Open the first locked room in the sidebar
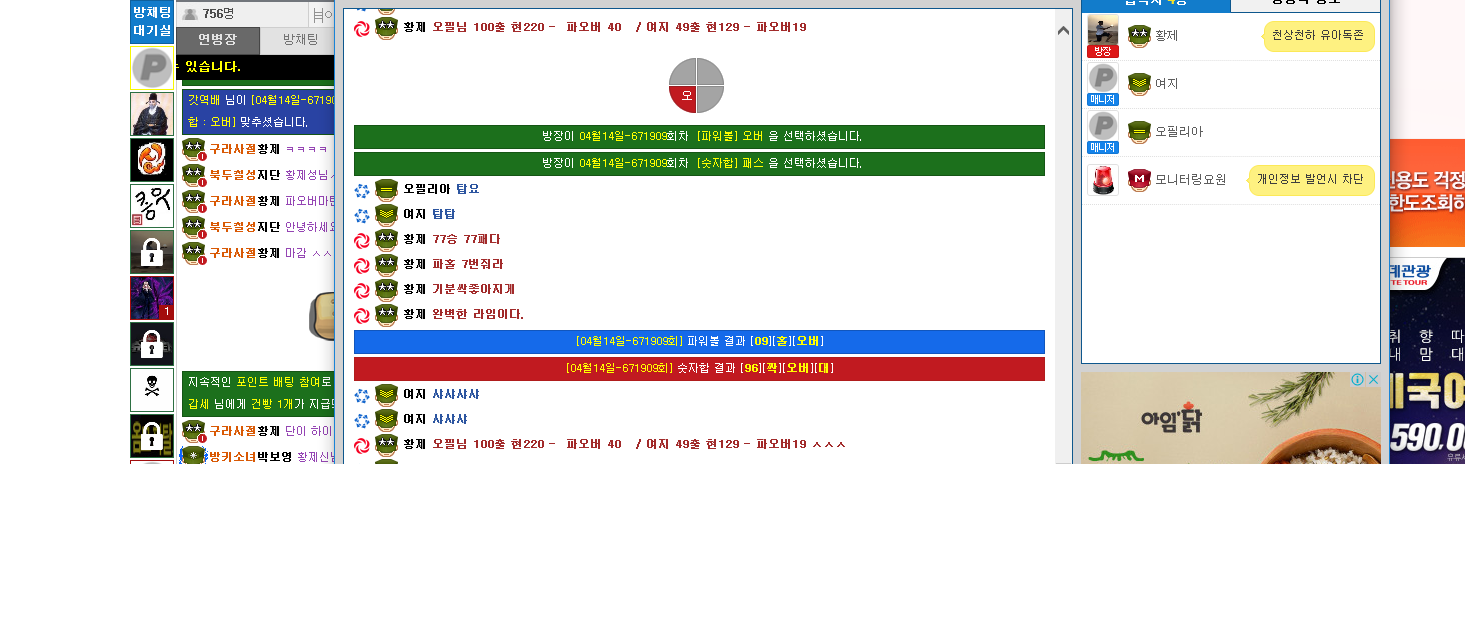Screen dimensions: 1465x630 tap(152, 252)
